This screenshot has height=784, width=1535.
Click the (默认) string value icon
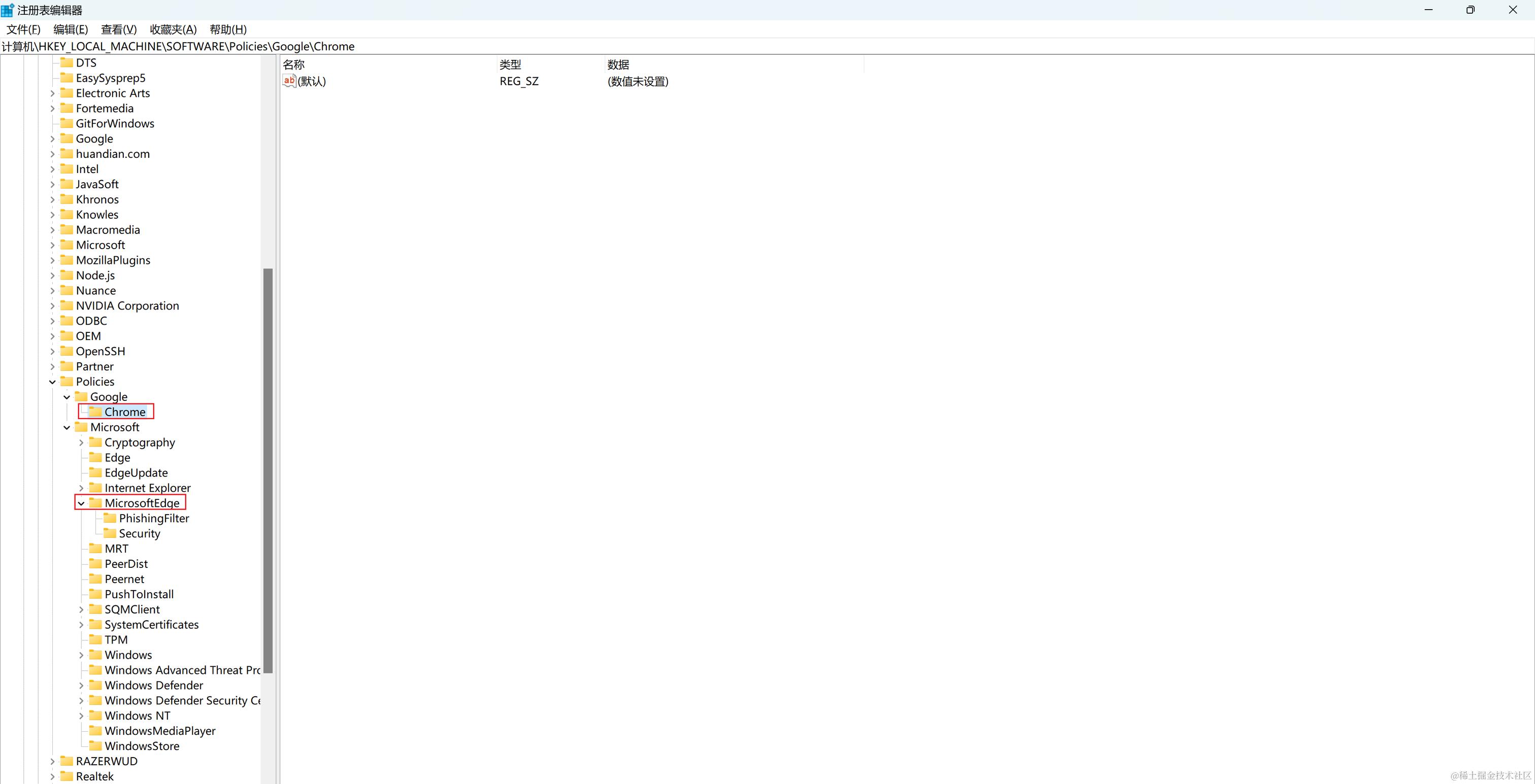(x=289, y=81)
